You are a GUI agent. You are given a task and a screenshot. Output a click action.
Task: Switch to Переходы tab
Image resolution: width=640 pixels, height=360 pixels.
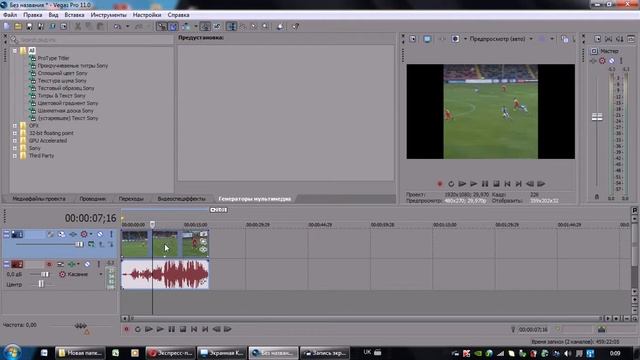(131, 199)
